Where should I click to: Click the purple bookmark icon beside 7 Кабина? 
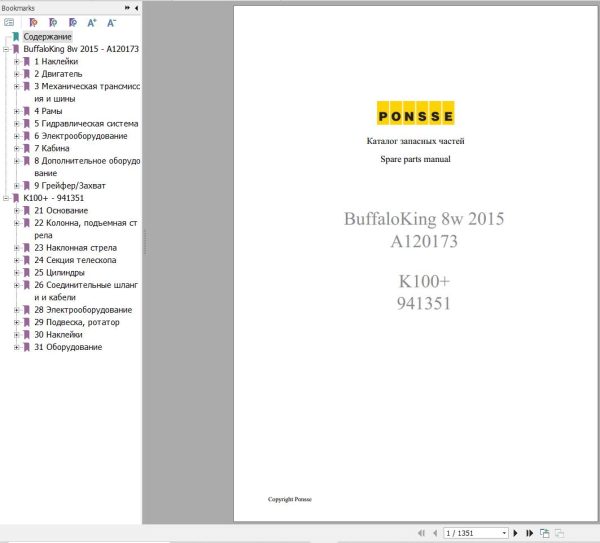tap(26, 148)
